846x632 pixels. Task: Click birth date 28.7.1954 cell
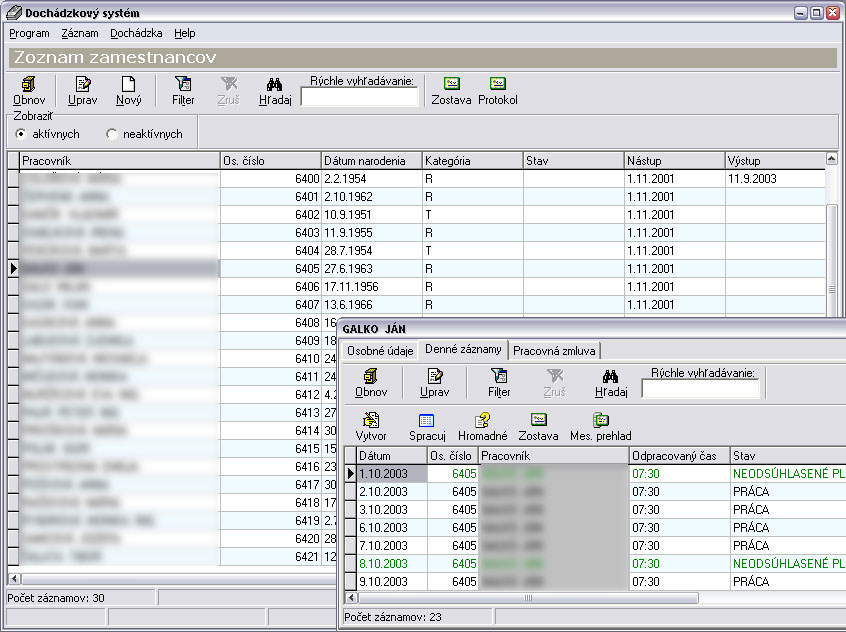(x=371, y=251)
